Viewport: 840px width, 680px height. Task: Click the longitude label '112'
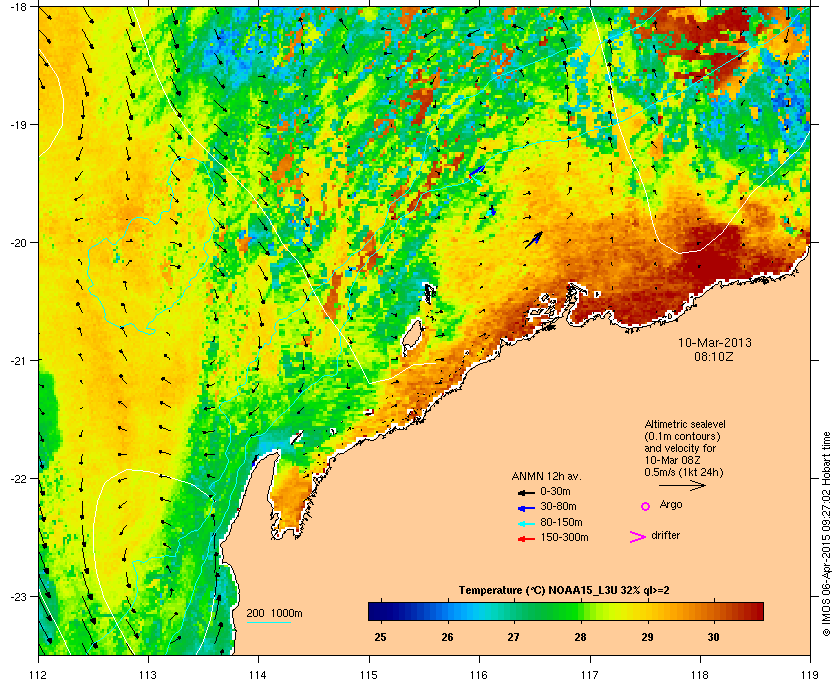(x=39, y=674)
